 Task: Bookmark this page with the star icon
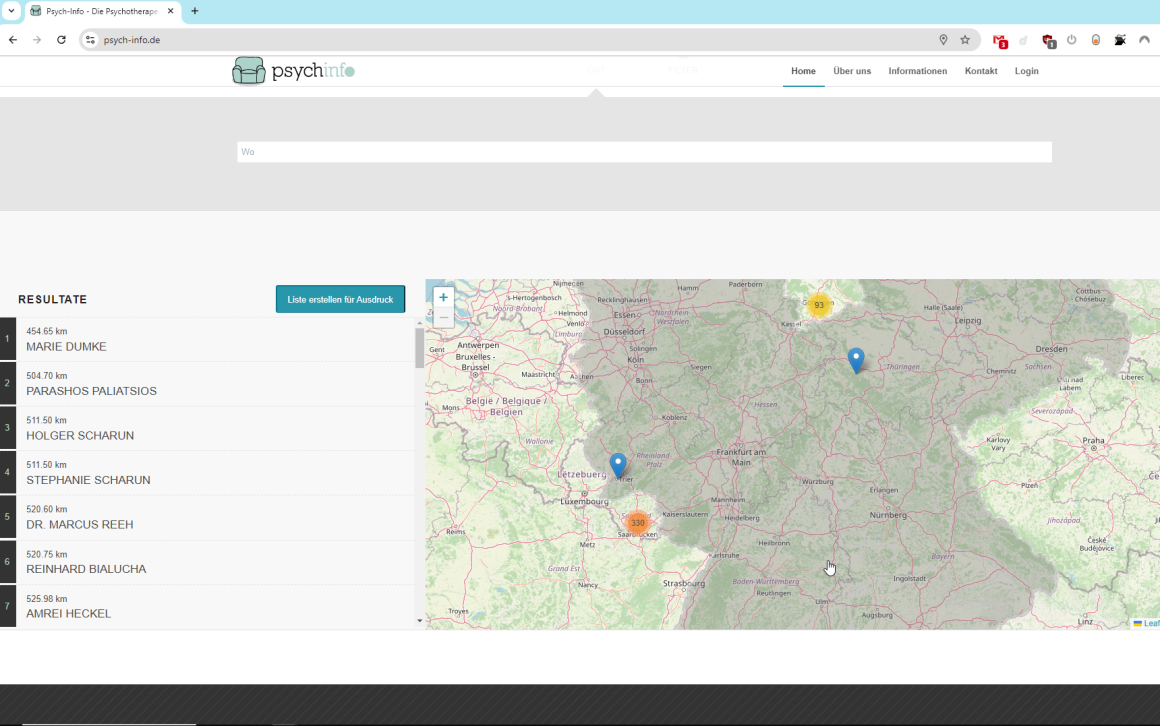tap(965, 40)
